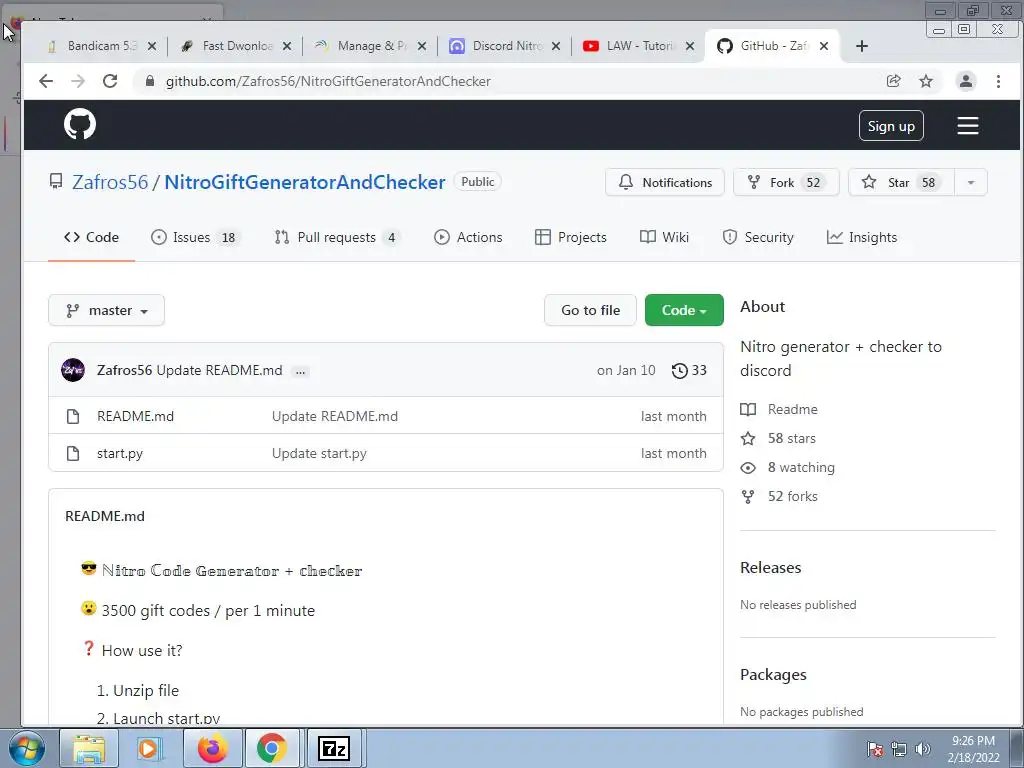Screen dimensions: 1024x768
Task: Star the repository
Action: (901, 182)
